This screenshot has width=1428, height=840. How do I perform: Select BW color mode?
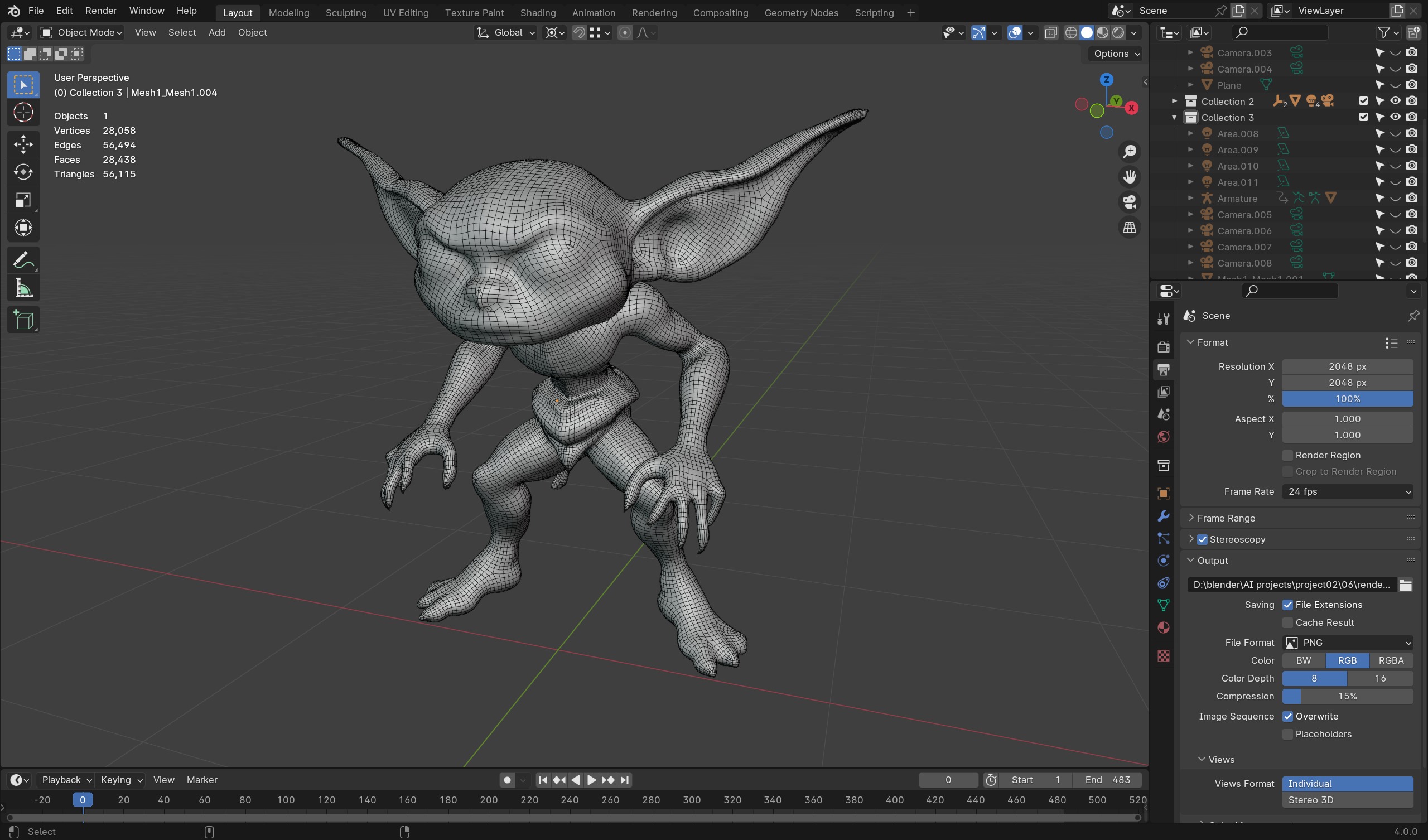tap(1304, 661)
